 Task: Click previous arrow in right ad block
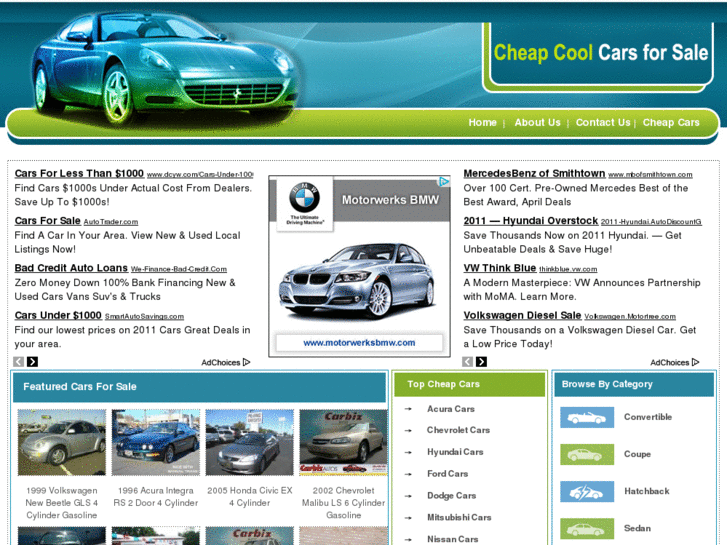tap(468, 362)
